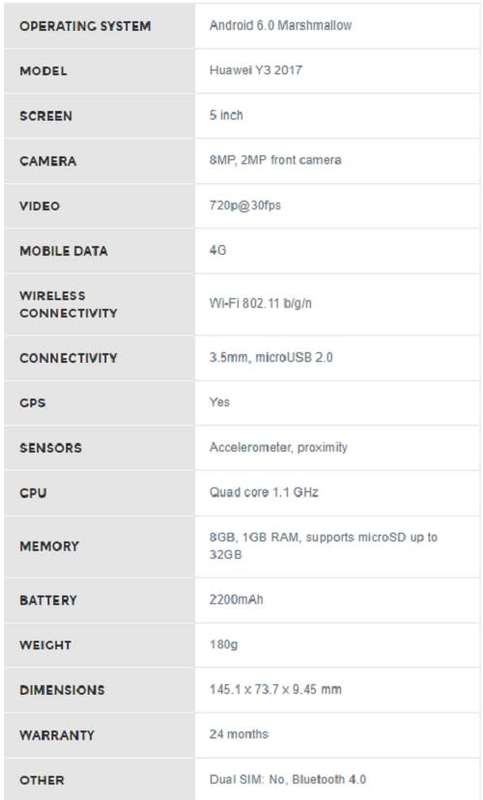Select the Android 6.0 Marshmallow value
This screenshot has width=483, height=800.
point(280,25)
